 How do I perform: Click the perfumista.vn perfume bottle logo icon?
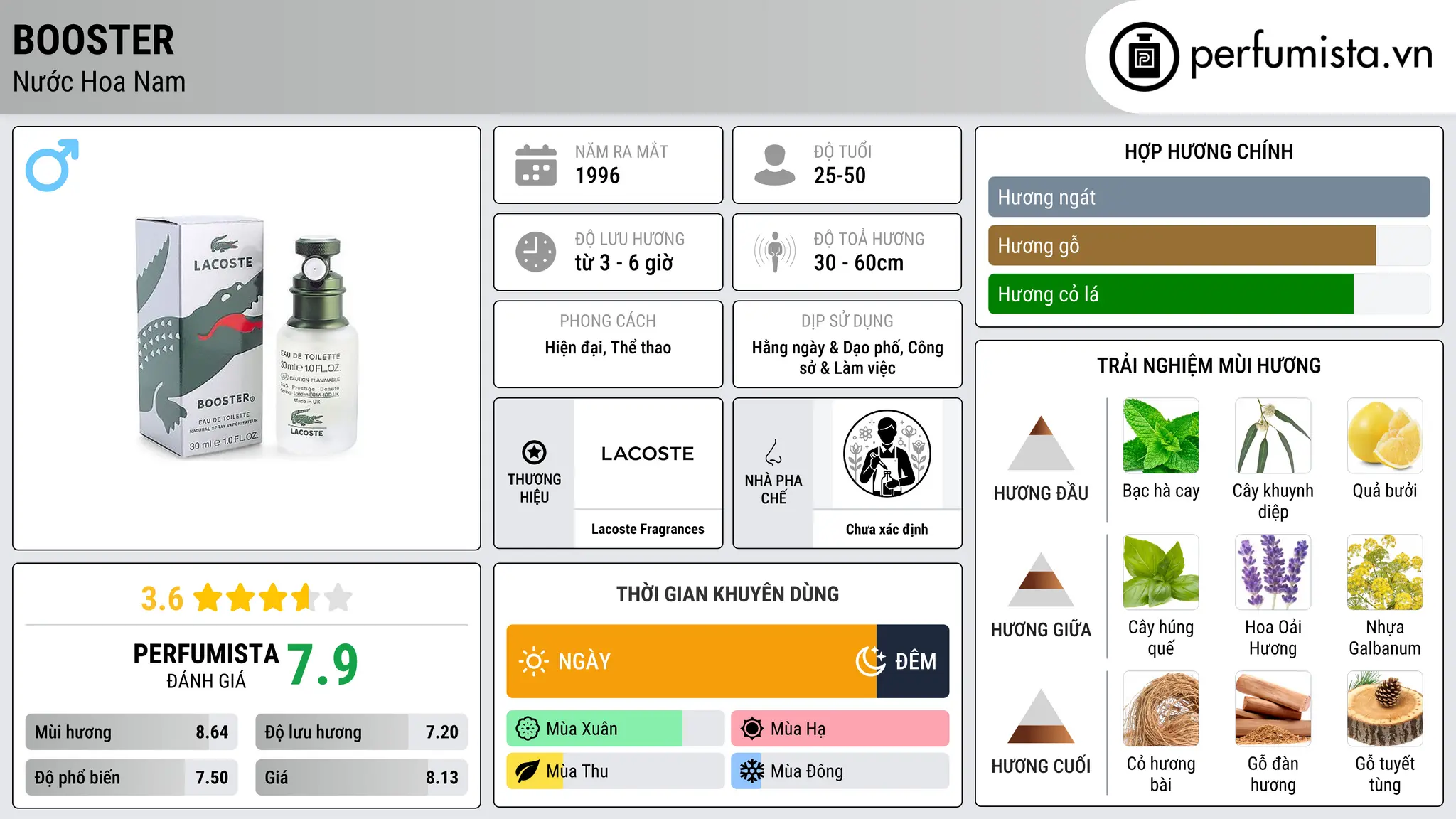click(x=1144, y=57)
